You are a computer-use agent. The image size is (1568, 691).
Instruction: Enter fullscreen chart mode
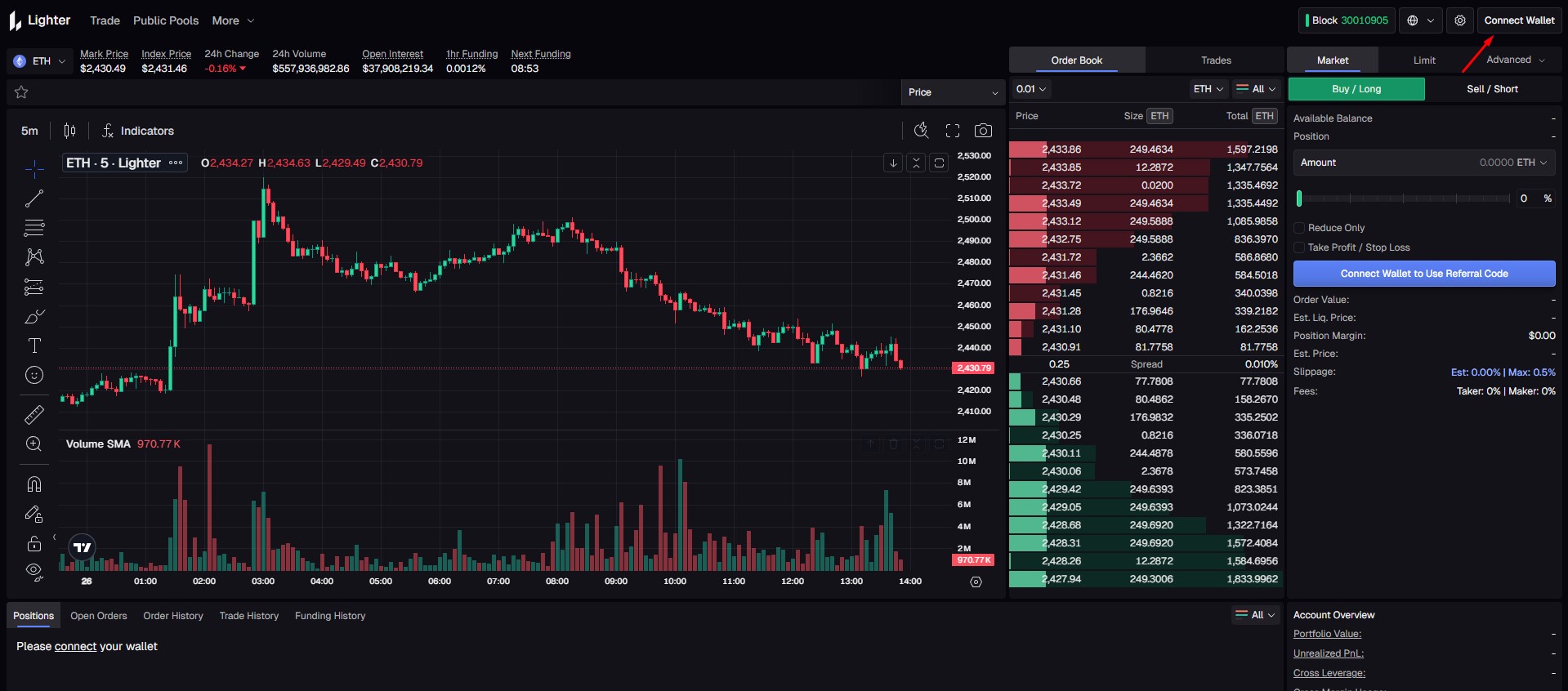[953, 131]
